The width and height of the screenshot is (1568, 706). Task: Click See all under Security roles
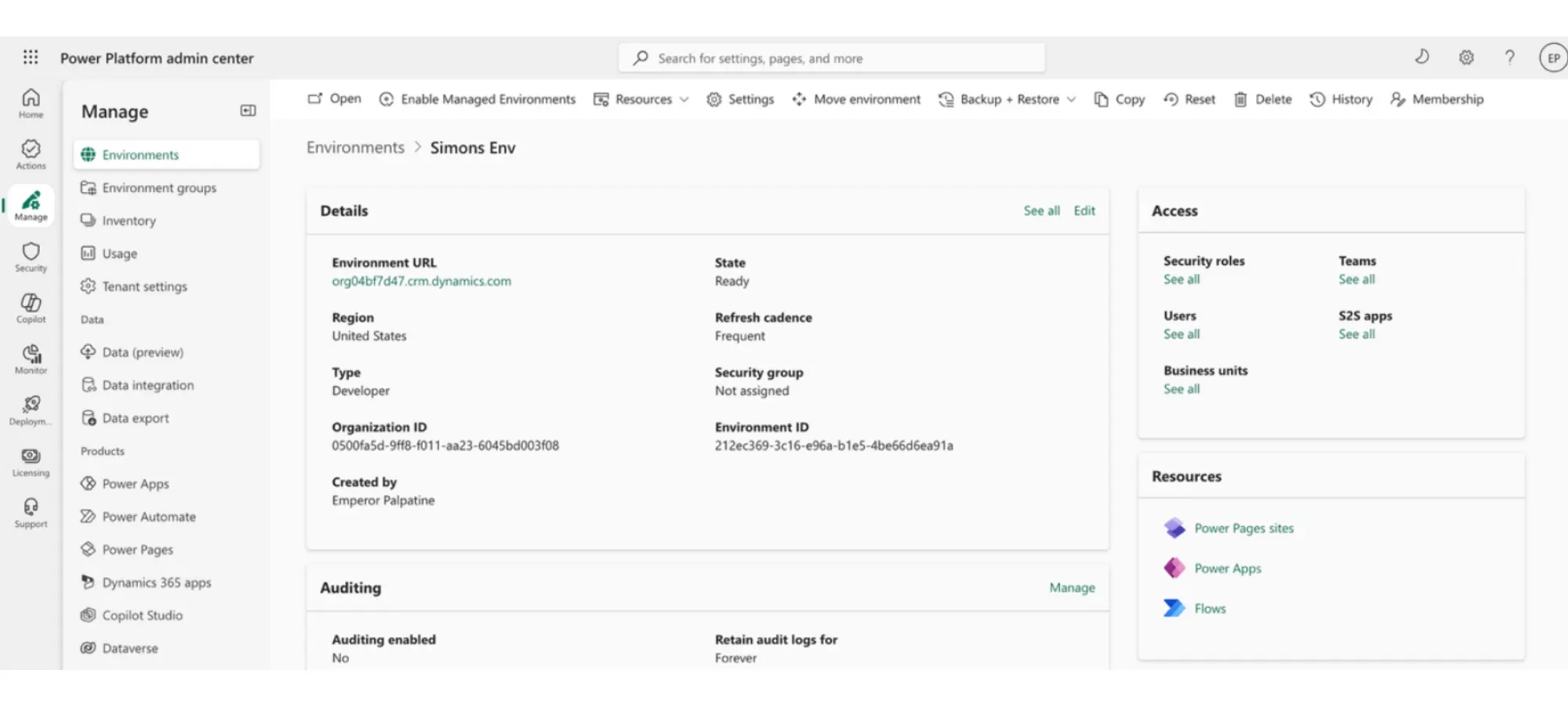pos(1181,279)
